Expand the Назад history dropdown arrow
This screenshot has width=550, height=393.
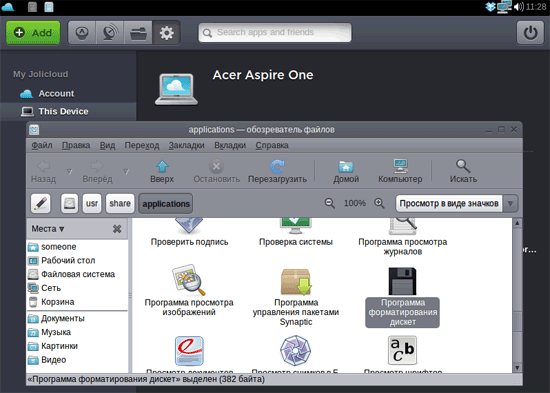coord(69,171)
